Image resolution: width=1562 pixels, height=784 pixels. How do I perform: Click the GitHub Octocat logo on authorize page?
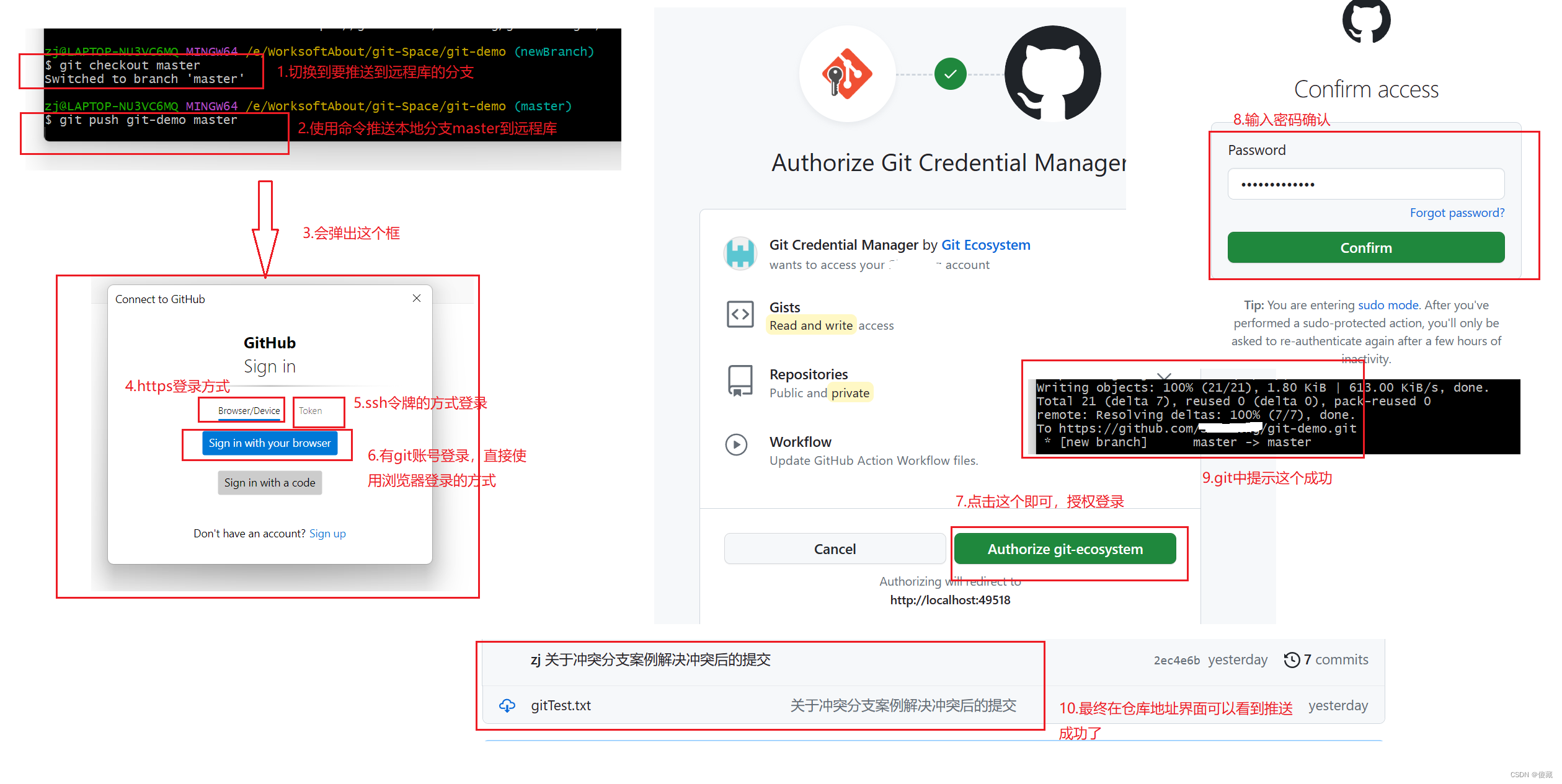point(1052,73)
